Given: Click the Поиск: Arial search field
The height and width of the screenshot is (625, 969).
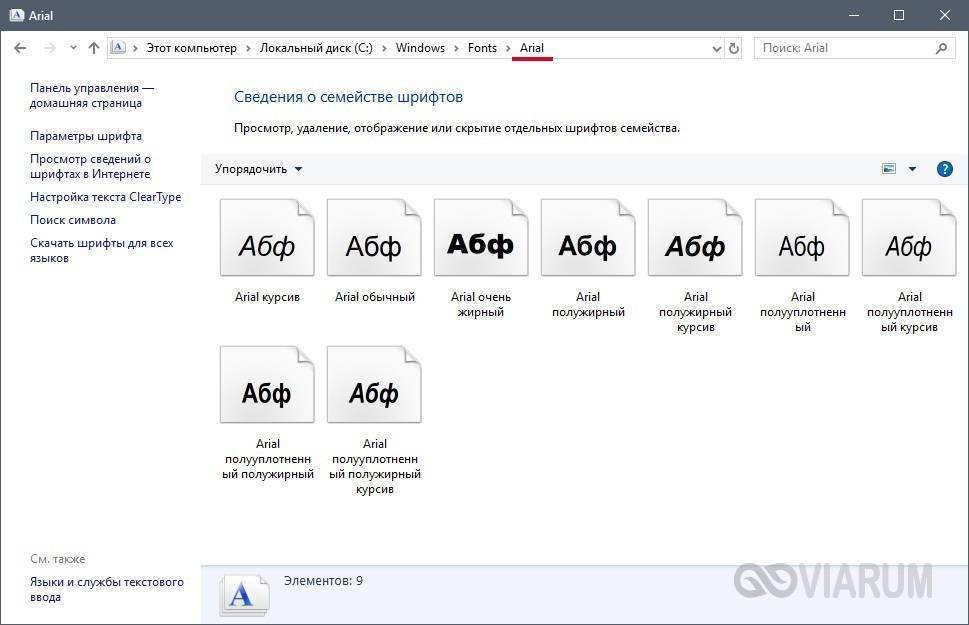Looking at the screenshot, I should pos(845,48).
